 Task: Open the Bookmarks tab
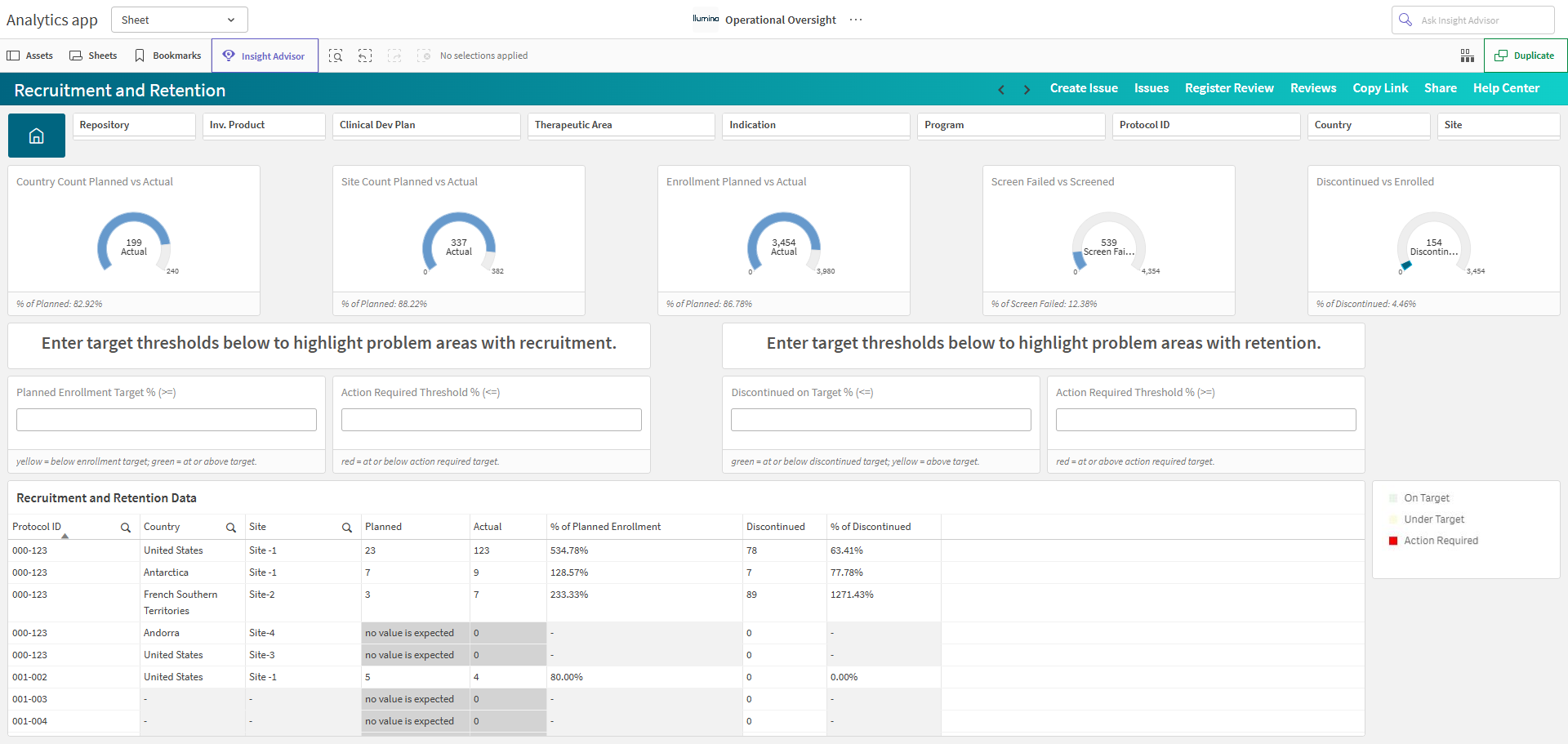[x=167, y=56]
